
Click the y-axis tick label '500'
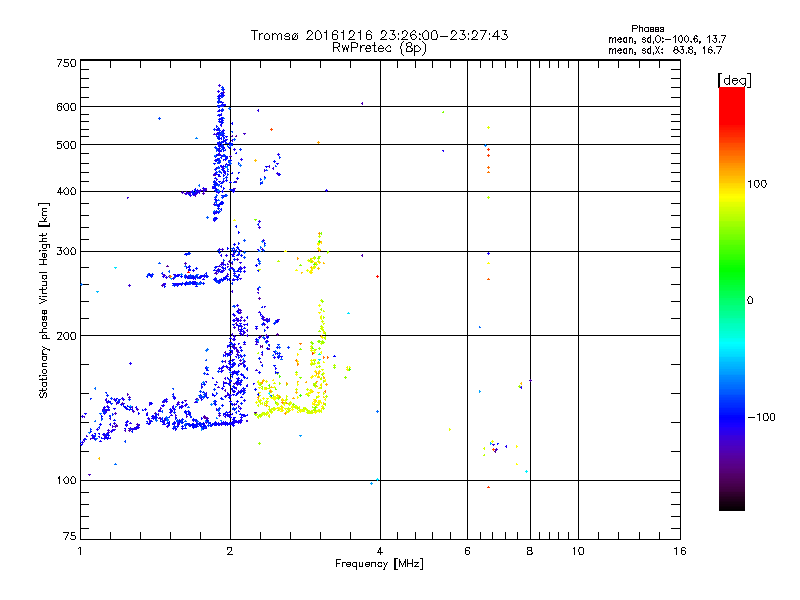pos(67,145)
